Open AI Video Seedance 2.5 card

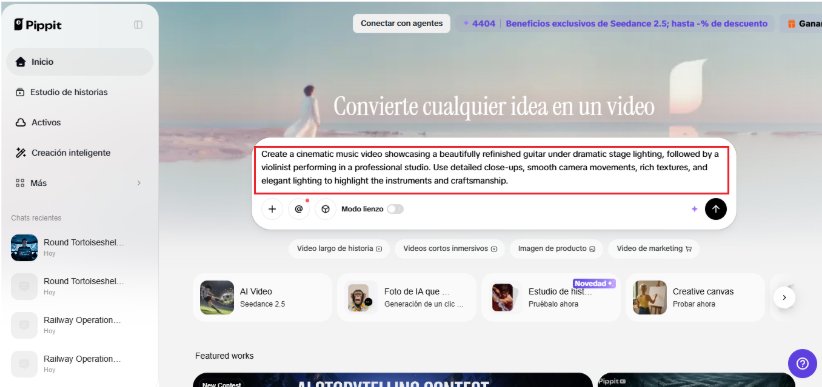[263, 297]
